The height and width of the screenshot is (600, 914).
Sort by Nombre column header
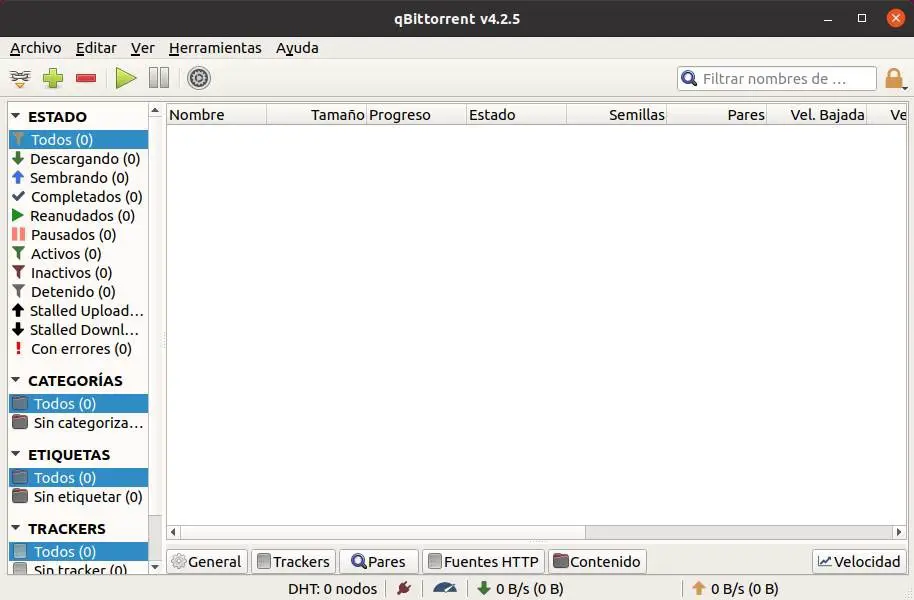click(216, 115)
